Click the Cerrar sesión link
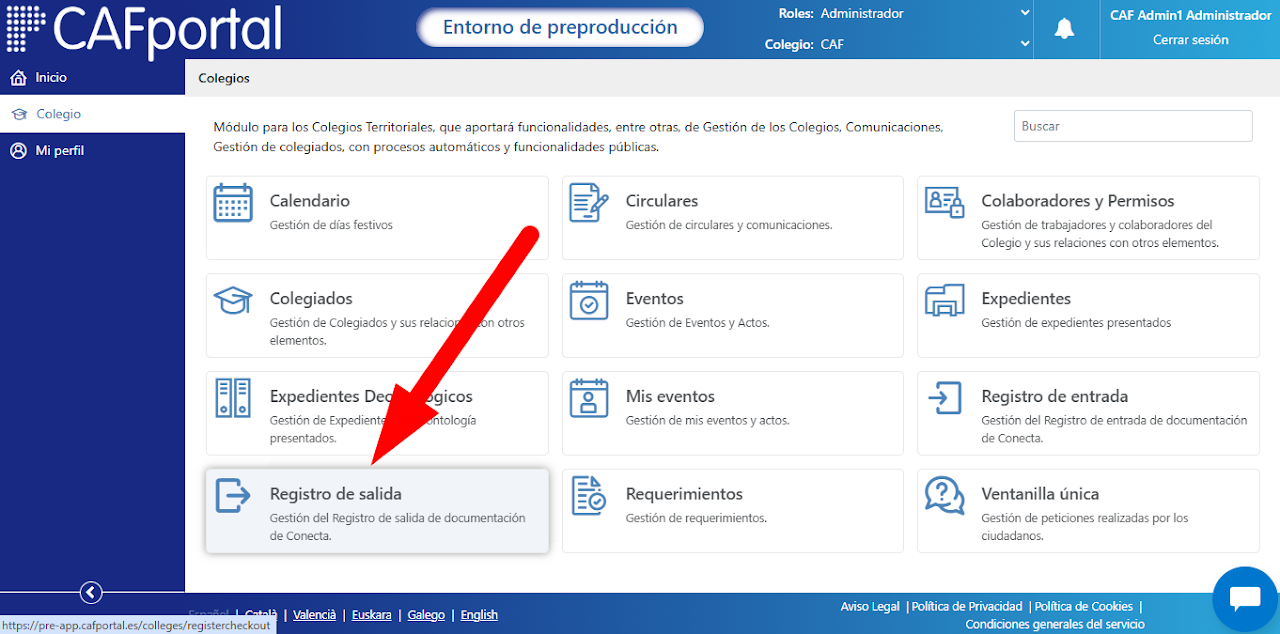Image resolution: width=1280 pixels, height=634 pixels. (1190, 40)
